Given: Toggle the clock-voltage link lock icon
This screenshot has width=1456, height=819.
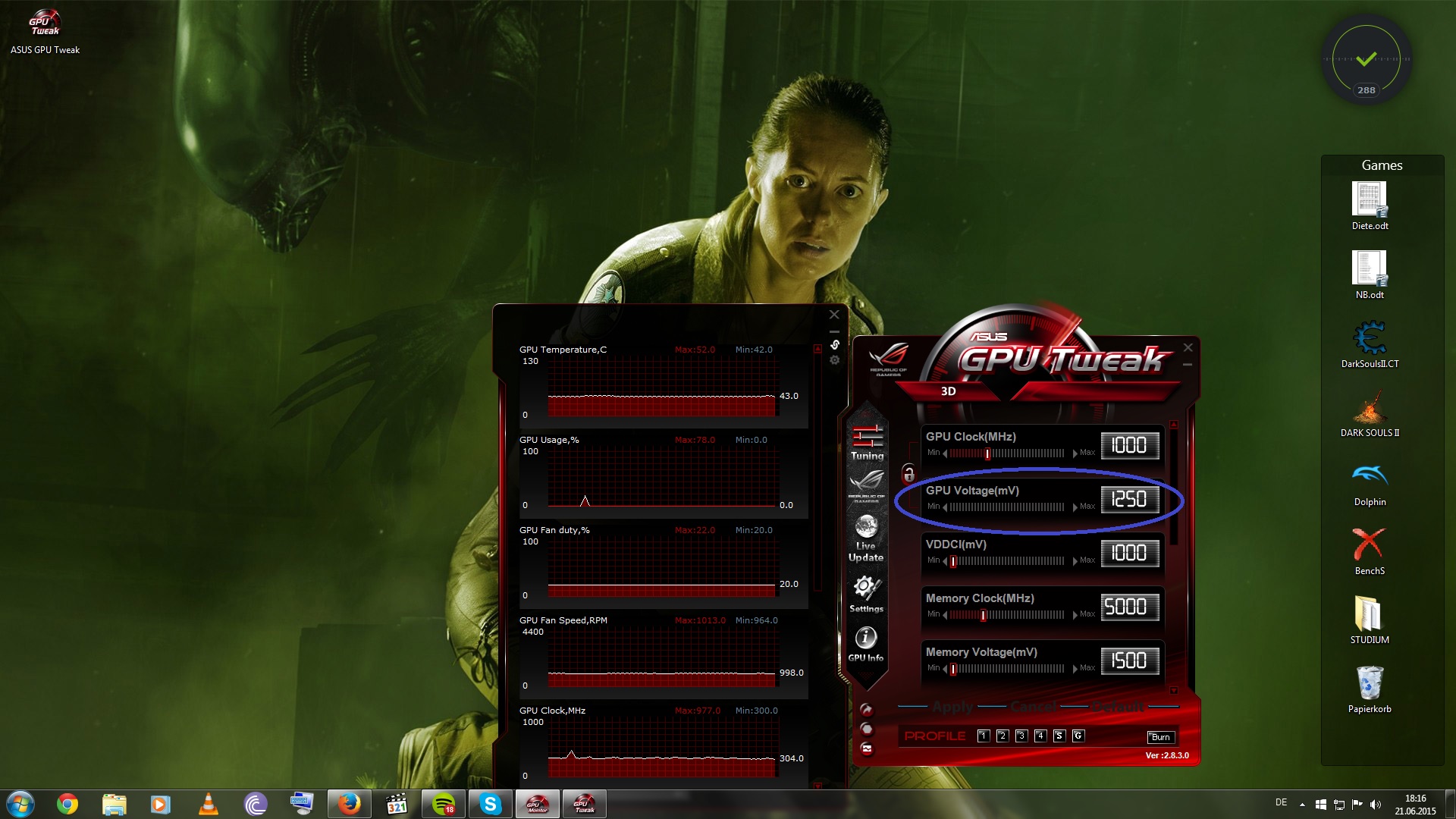Looking at the screenshot, I should tap(908, 475).
